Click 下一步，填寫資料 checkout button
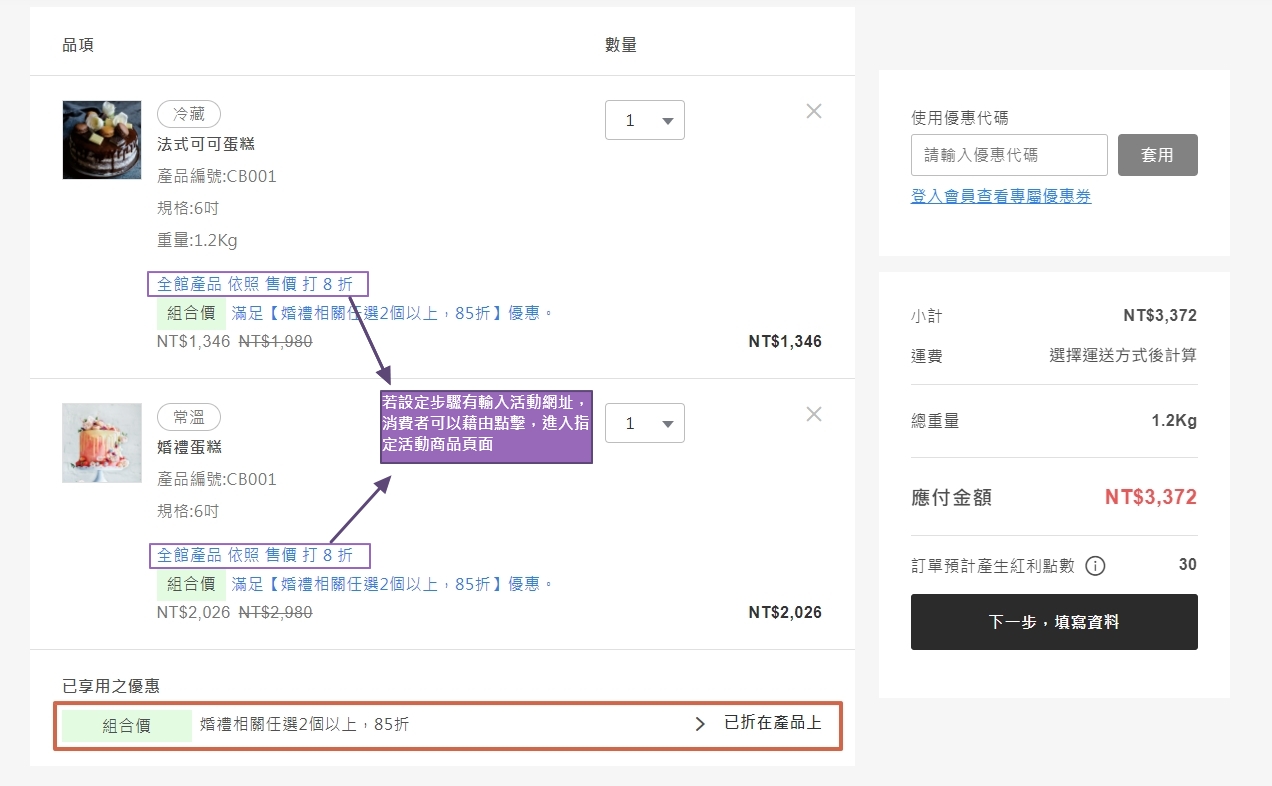The width and height of the screenshot is (1272, 786). 1053,622
